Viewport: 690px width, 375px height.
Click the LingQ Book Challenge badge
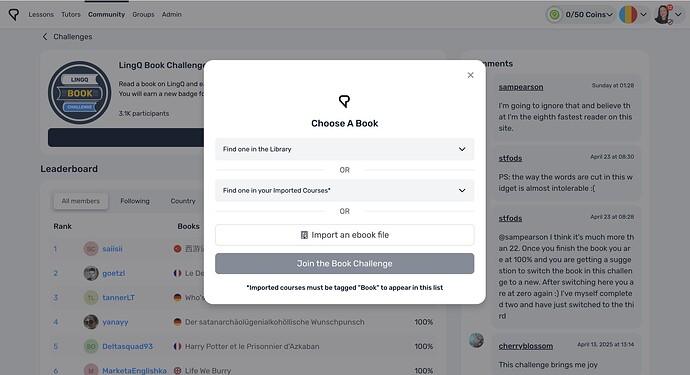pos(80,92)
